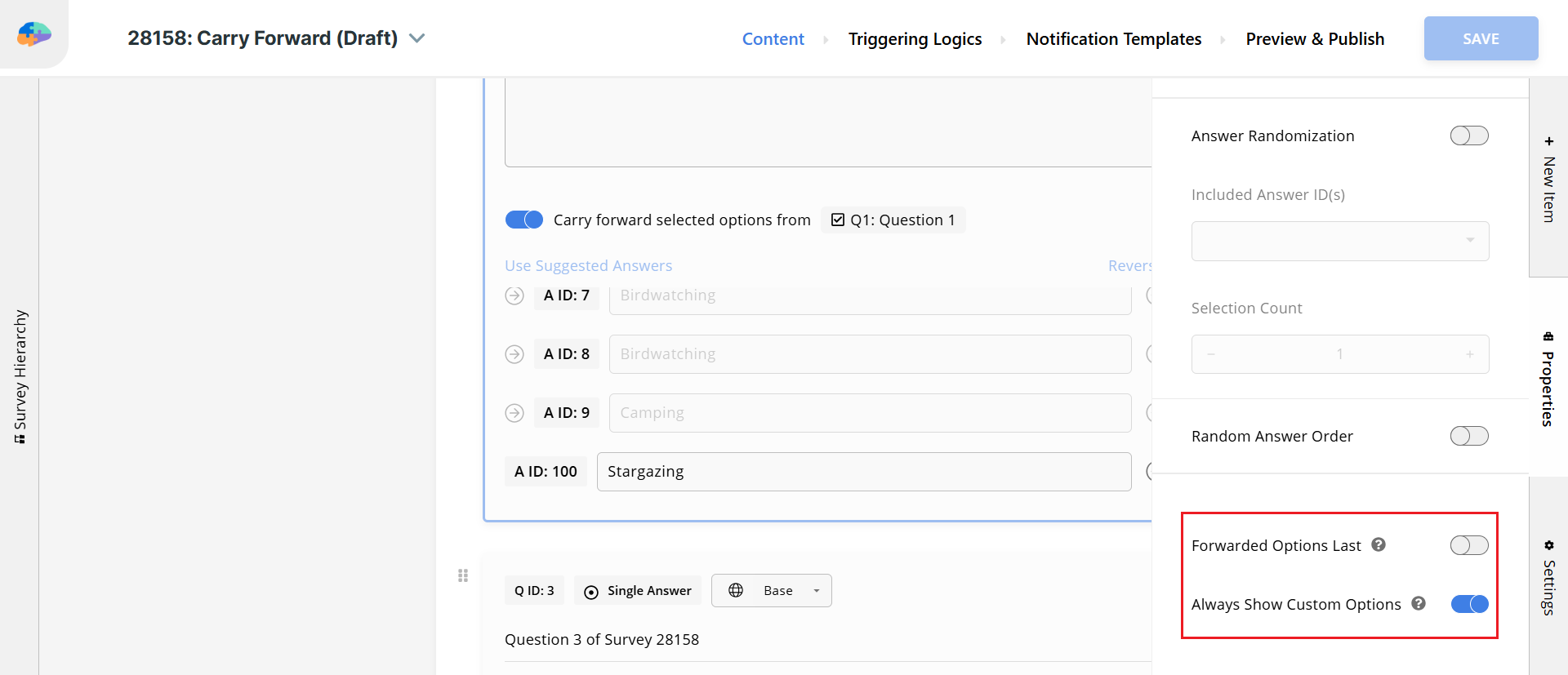Click the SAVE button
Viewport: 1568px width, 675px height.
pos(1481,38)
